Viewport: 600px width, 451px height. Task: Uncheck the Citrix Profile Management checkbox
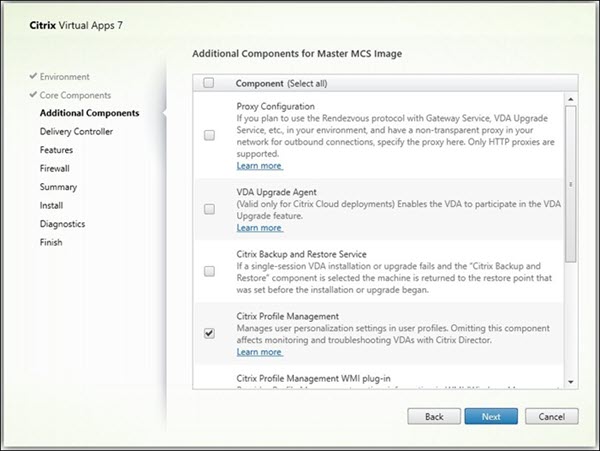[209, 333]
